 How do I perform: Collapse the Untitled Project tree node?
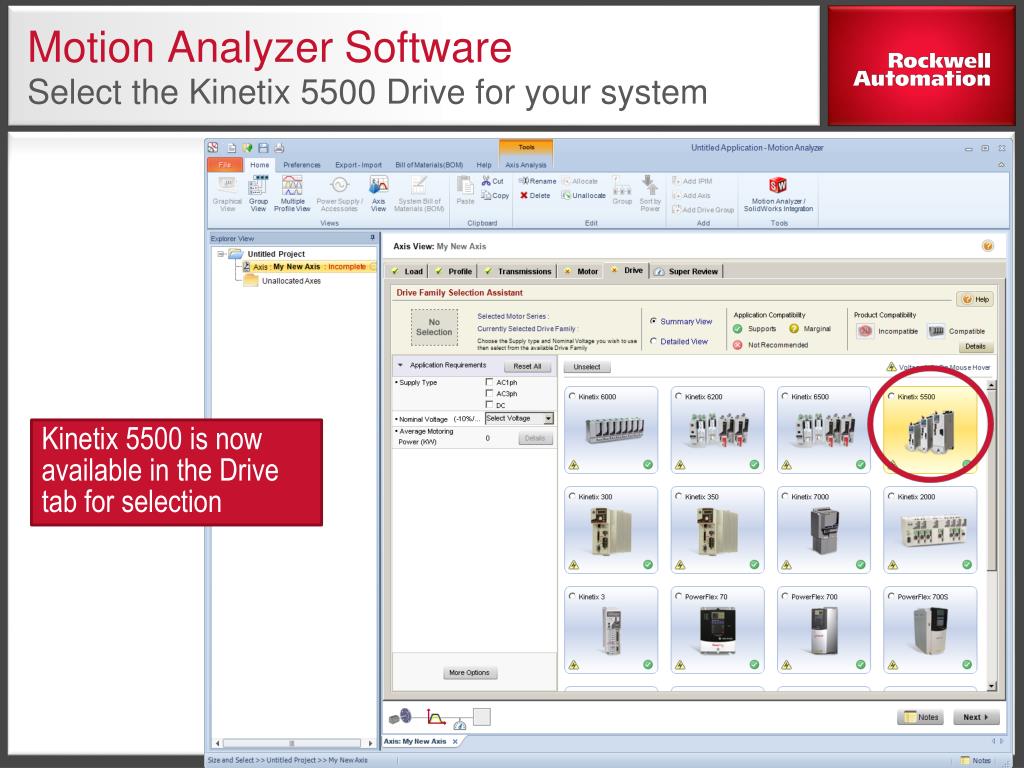point(221,254)
